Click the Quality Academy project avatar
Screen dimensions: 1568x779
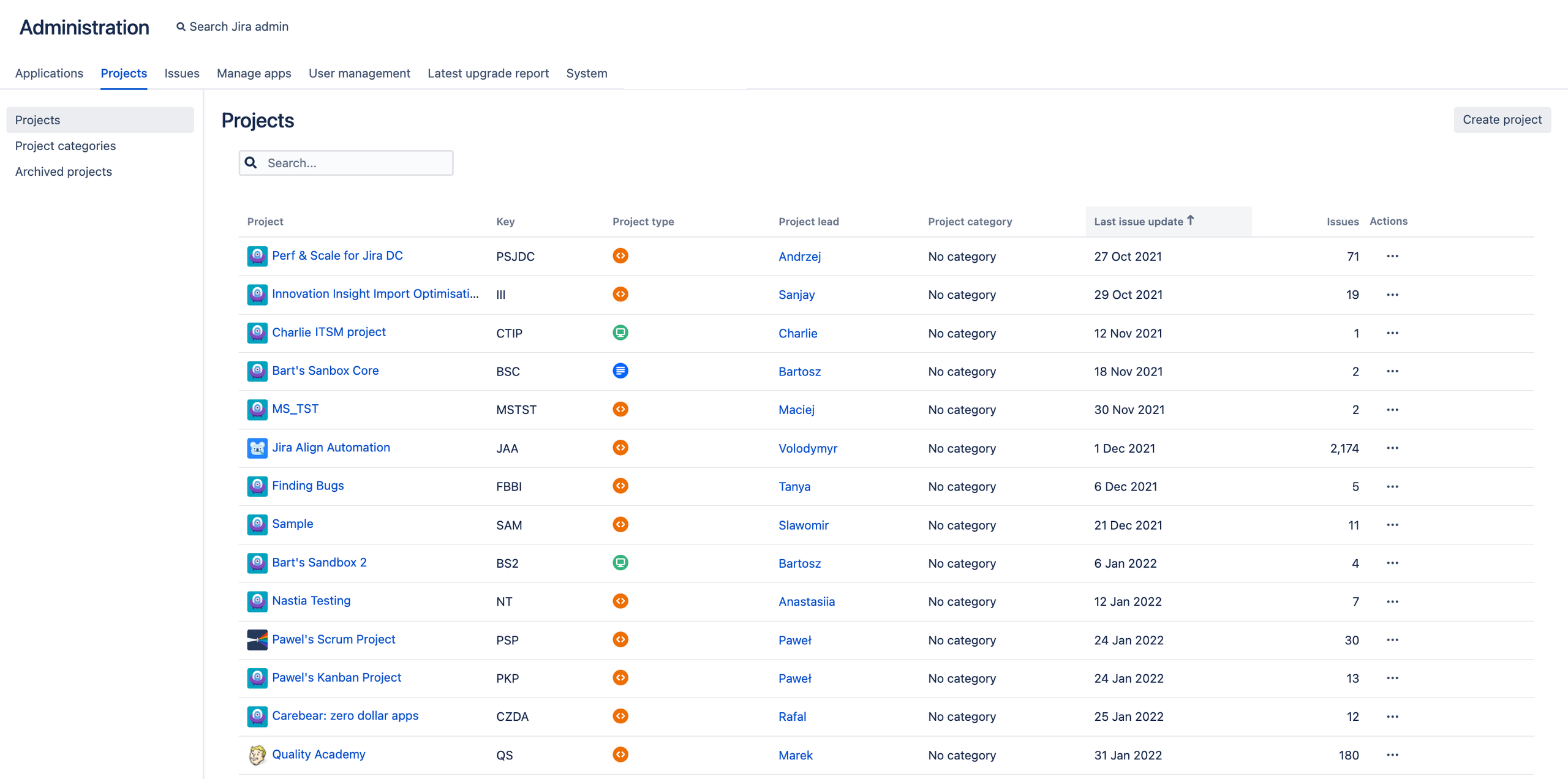click(257, 755)
